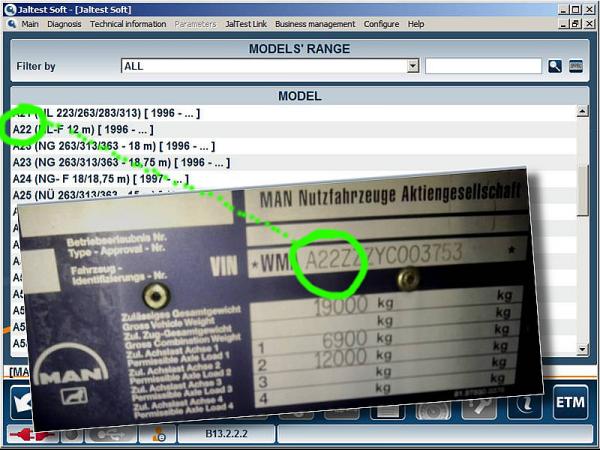Screen dimensions: 600x450
Task: Select 'A24 (NG- F 18/18,75 m)' model row
Action: pos(293,179)
